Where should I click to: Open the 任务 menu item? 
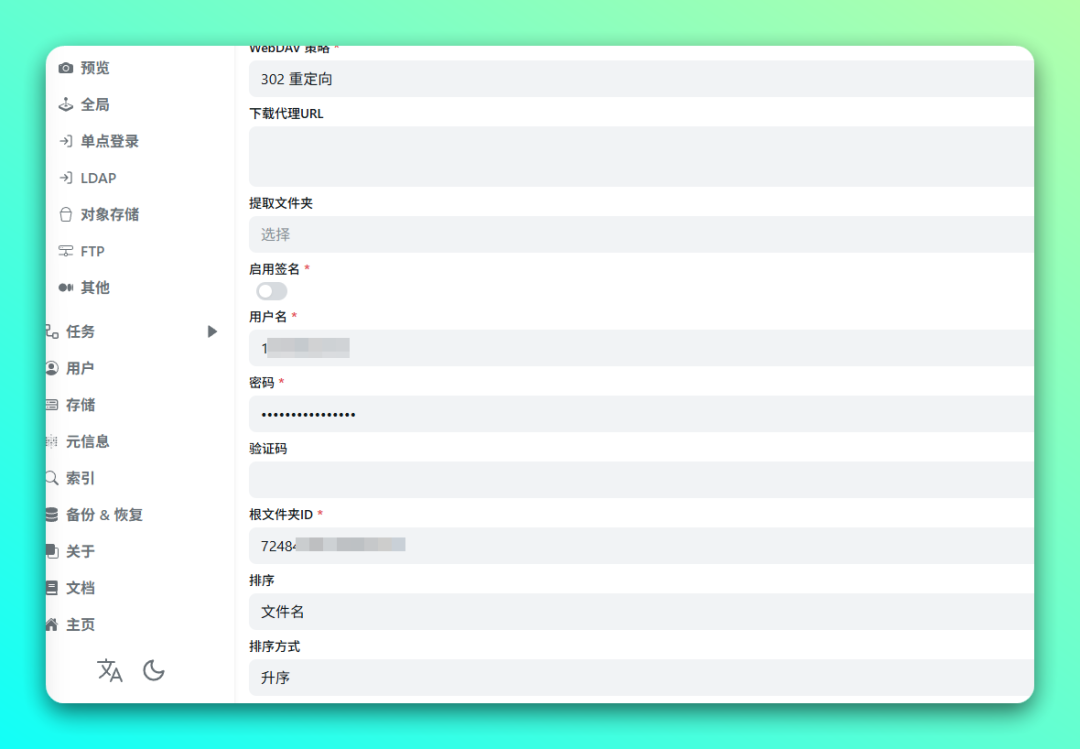[81, 331]
